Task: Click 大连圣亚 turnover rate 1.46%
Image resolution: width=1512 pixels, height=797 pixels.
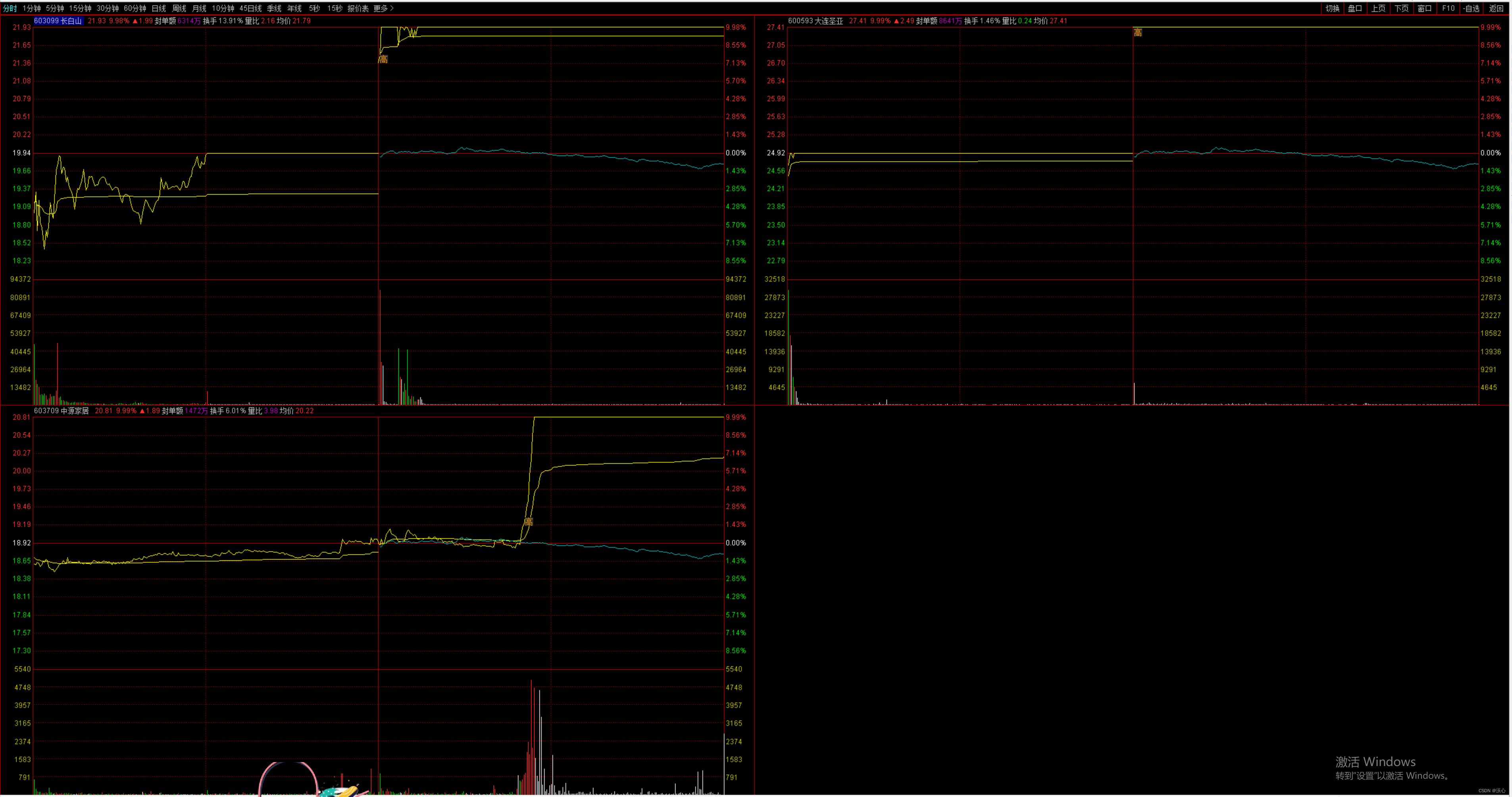Action: (x=990, y=21)
